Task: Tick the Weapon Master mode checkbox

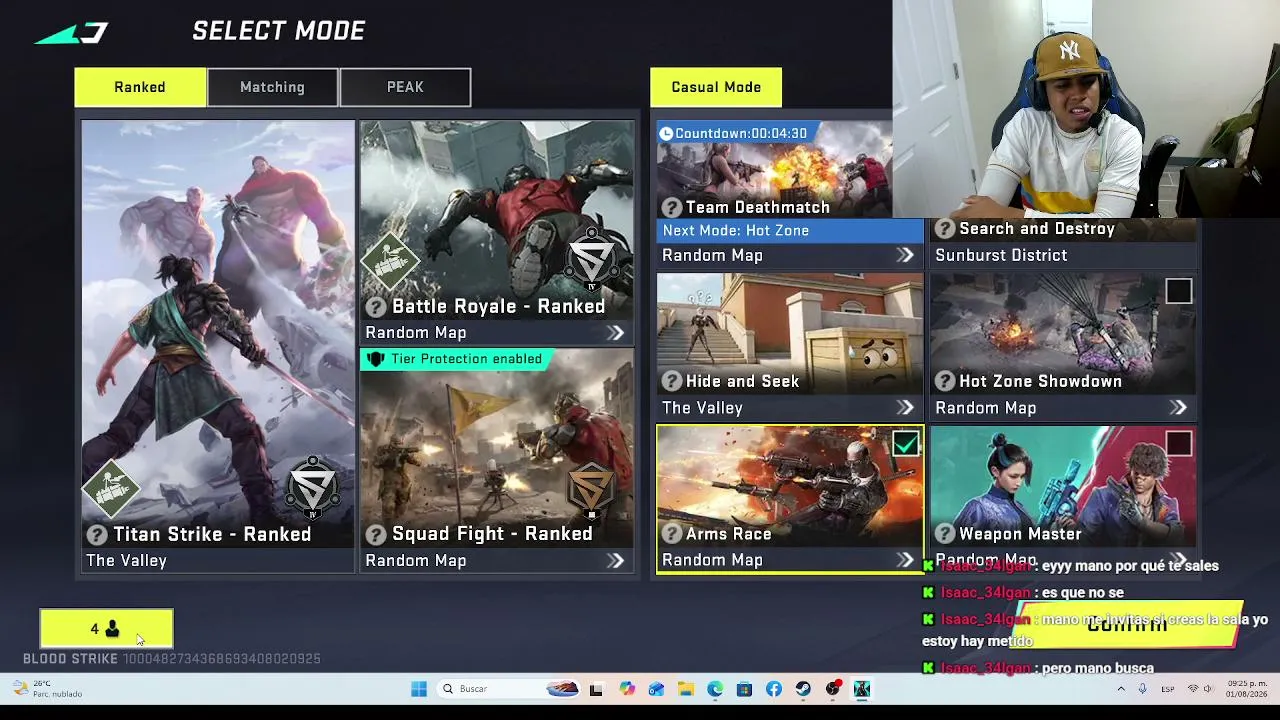Action: pos(1179,444)
